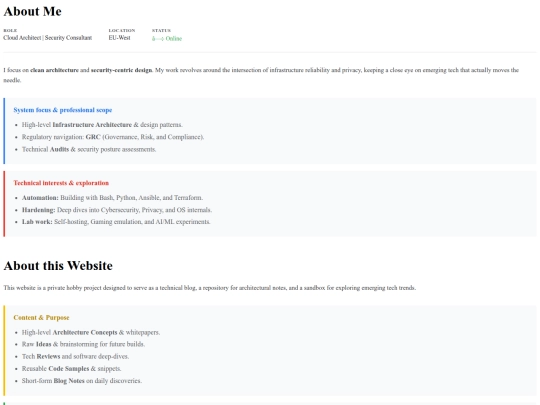Click the 'Content & Purpose' heading
This screenshot has height=405, width=540.
[41, 318]
